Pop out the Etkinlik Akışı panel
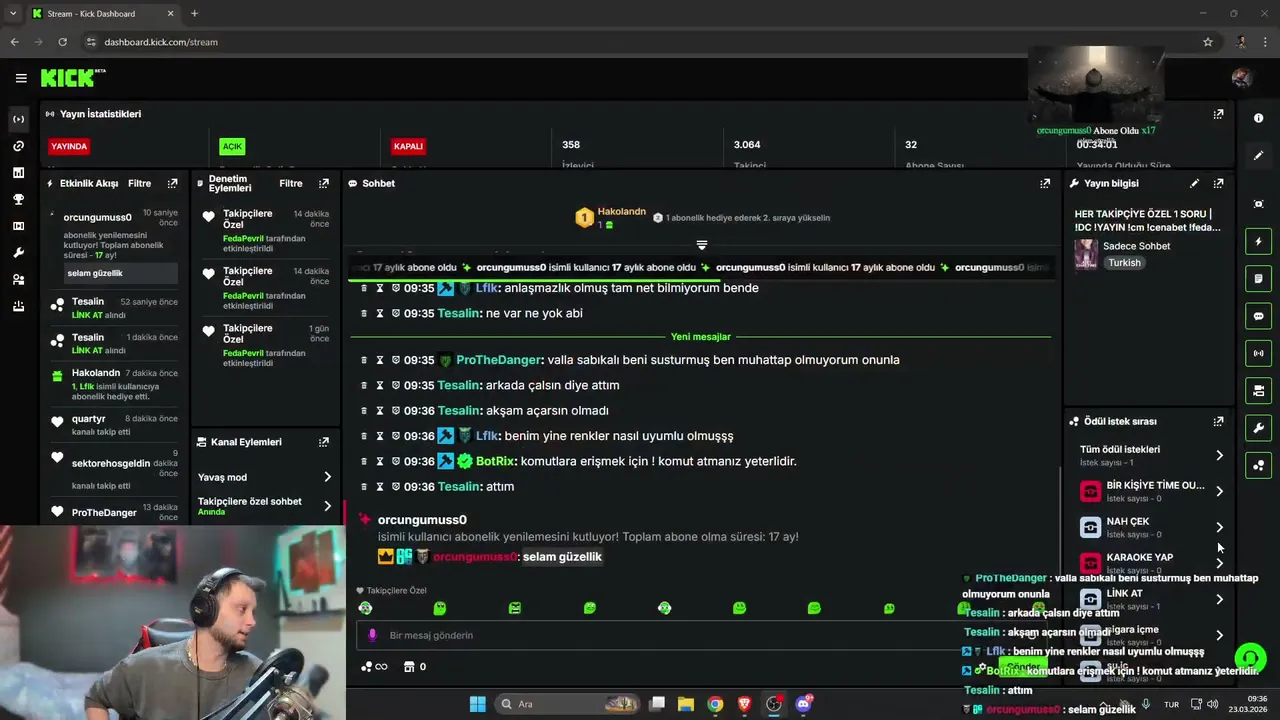1280x720 pixels. pos(172,183)
